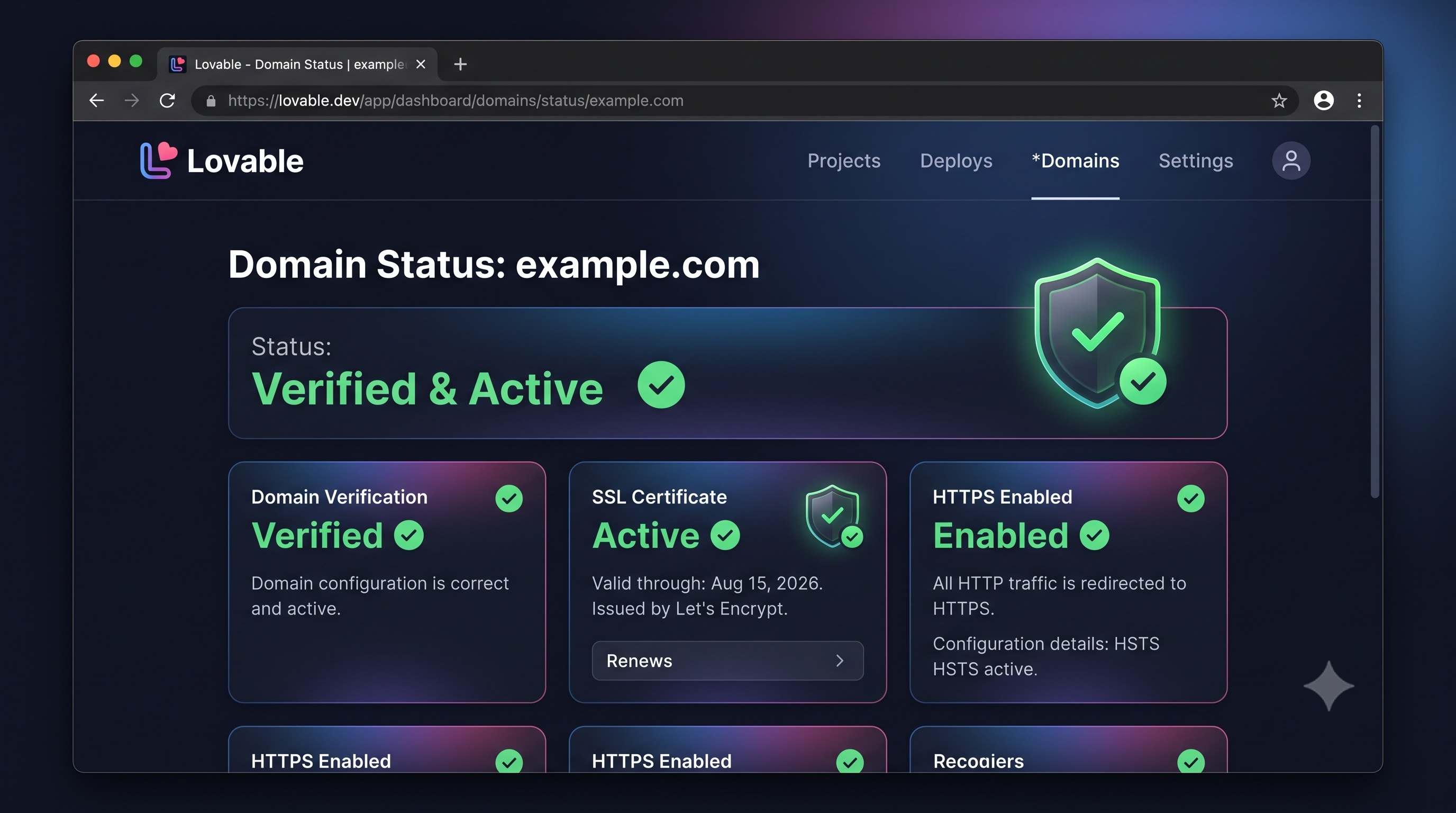This screenshot has width=1456, height=813.
Task: Reload the page with refresh icon
Action: pos(167,101)
